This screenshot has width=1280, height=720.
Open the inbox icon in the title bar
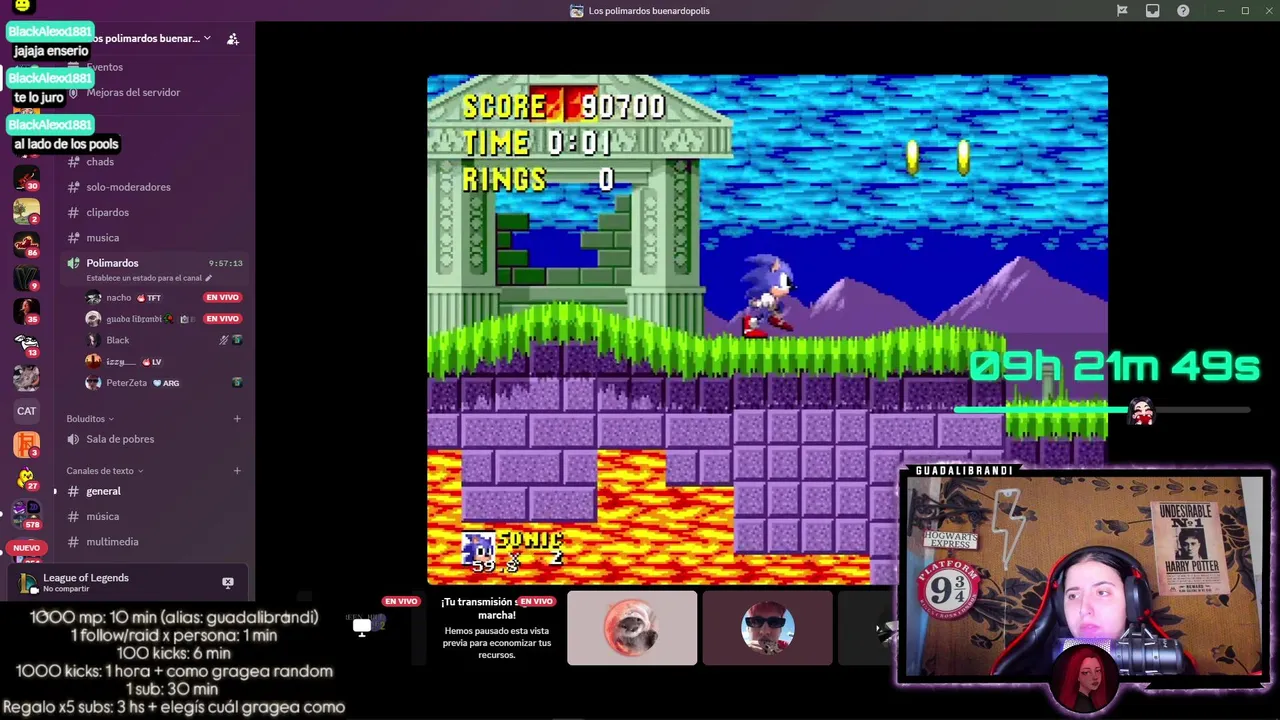click(x=1152, y=11)
